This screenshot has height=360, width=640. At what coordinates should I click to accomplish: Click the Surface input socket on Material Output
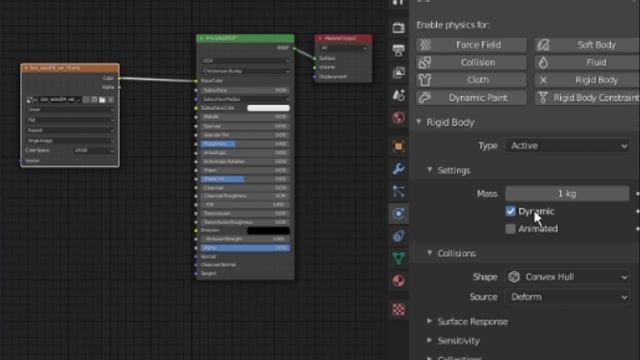coord(315,58)
